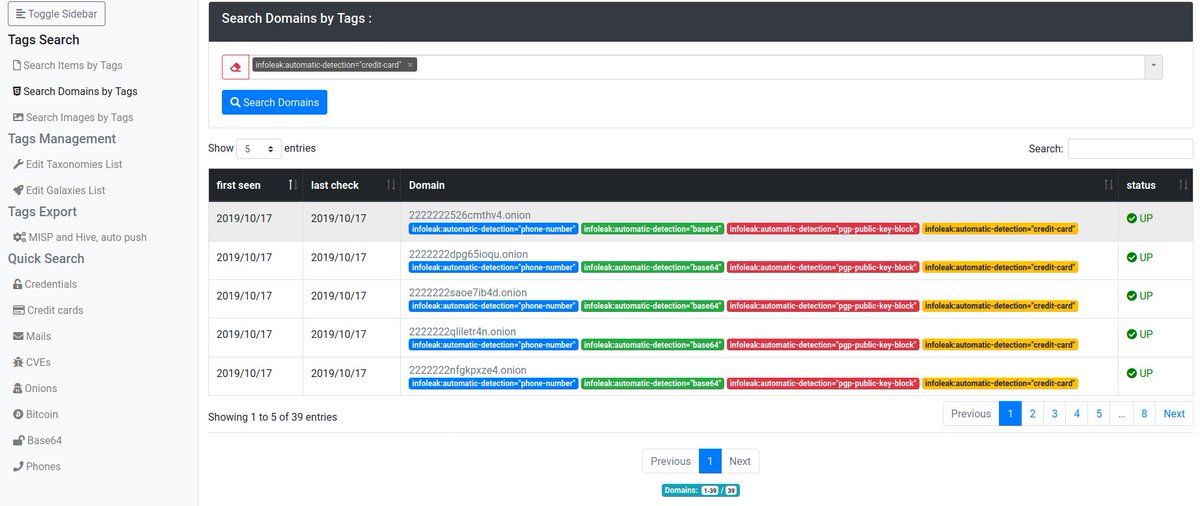1200x506 pixels.
Task: Click the Toggle Sidebar button
Action: [57, 14]
